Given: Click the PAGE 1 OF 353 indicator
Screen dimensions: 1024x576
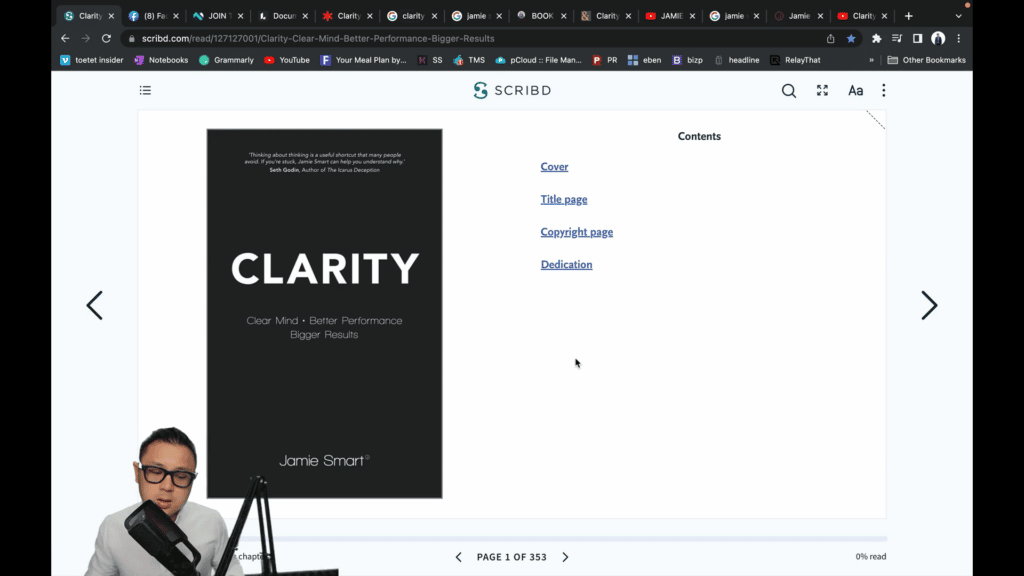Looking at the screenshot, I should point(511,557).
